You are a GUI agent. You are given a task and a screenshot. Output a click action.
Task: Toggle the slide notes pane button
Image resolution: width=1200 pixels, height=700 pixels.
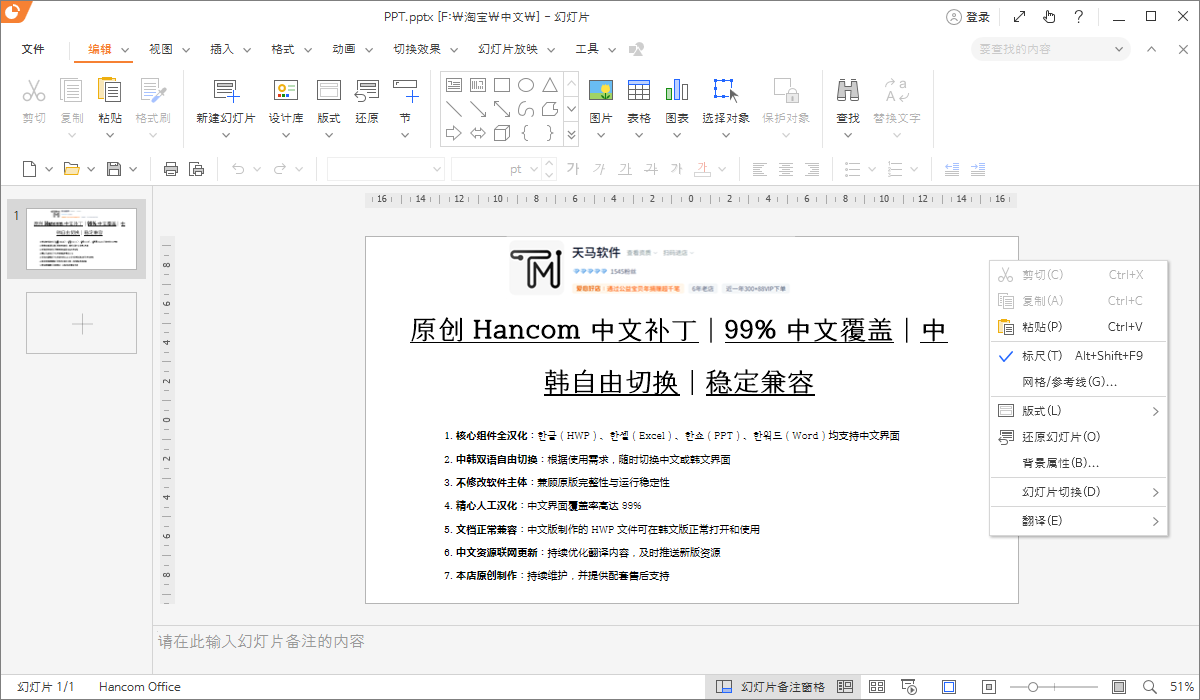click(x=772, y=687)
